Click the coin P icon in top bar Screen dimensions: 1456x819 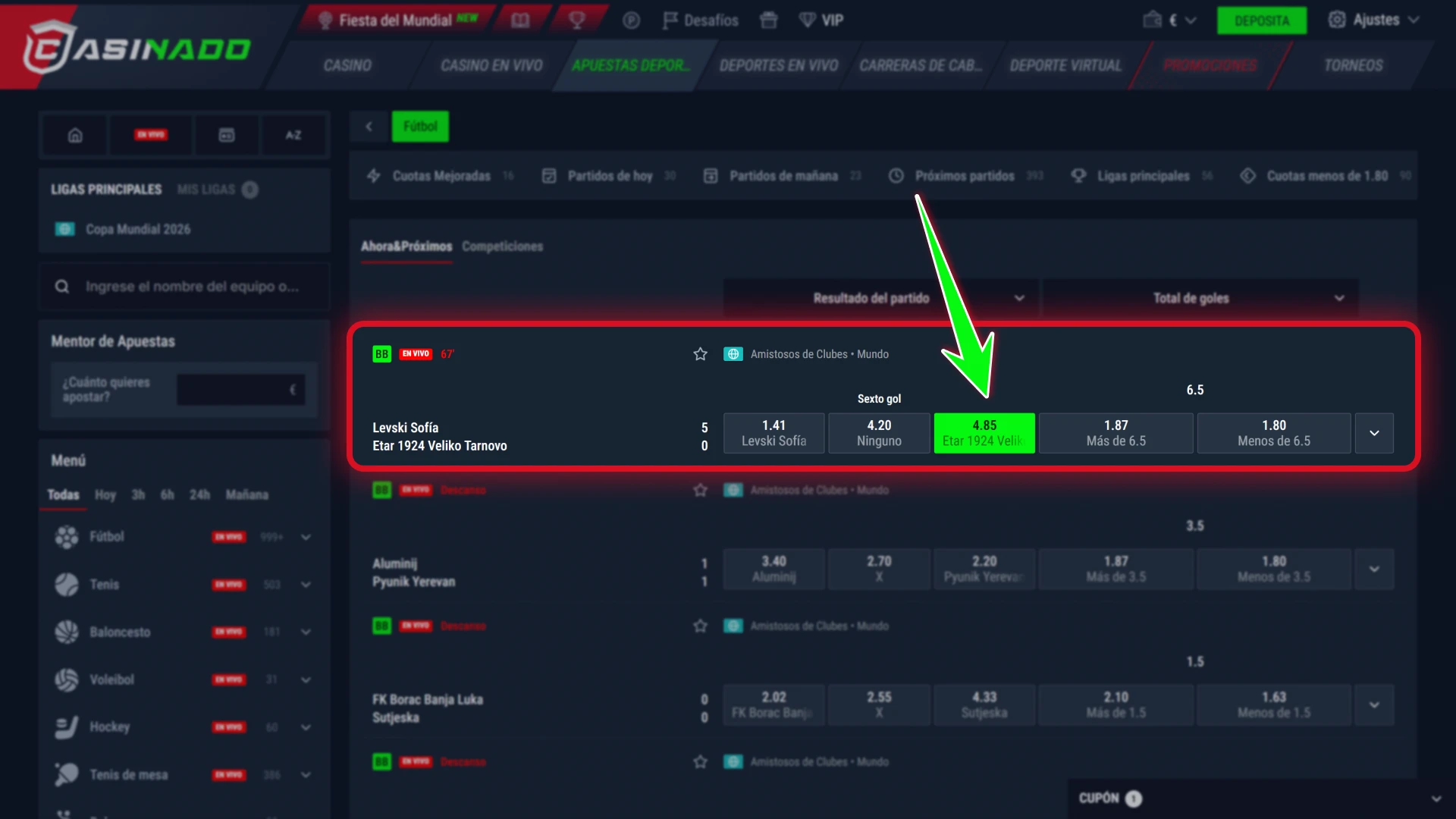click(631, 20)
